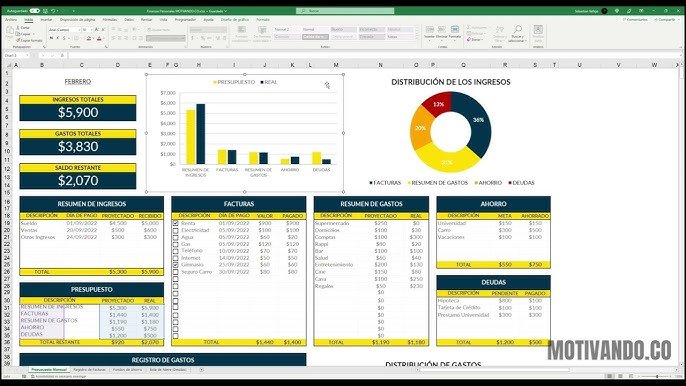
Task: Open the Insertar ribbon tab
Action: coord(46,20)
